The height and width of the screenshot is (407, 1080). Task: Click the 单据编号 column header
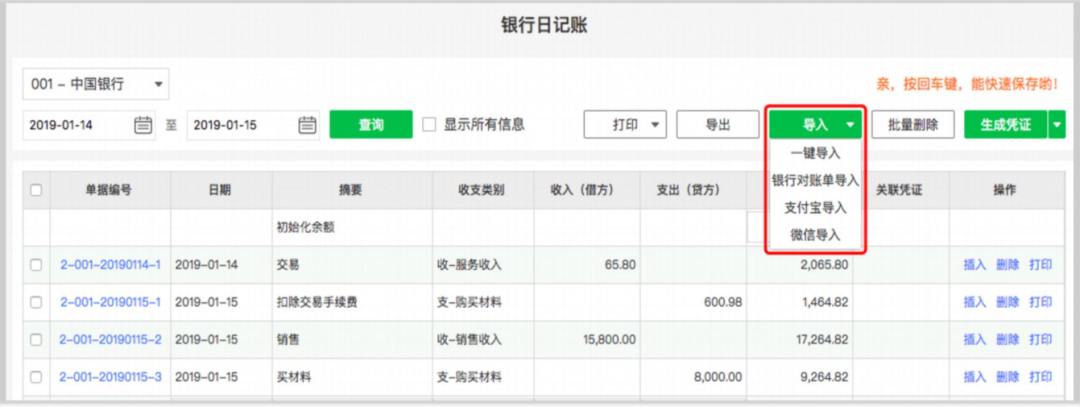[x=109, y=190]
